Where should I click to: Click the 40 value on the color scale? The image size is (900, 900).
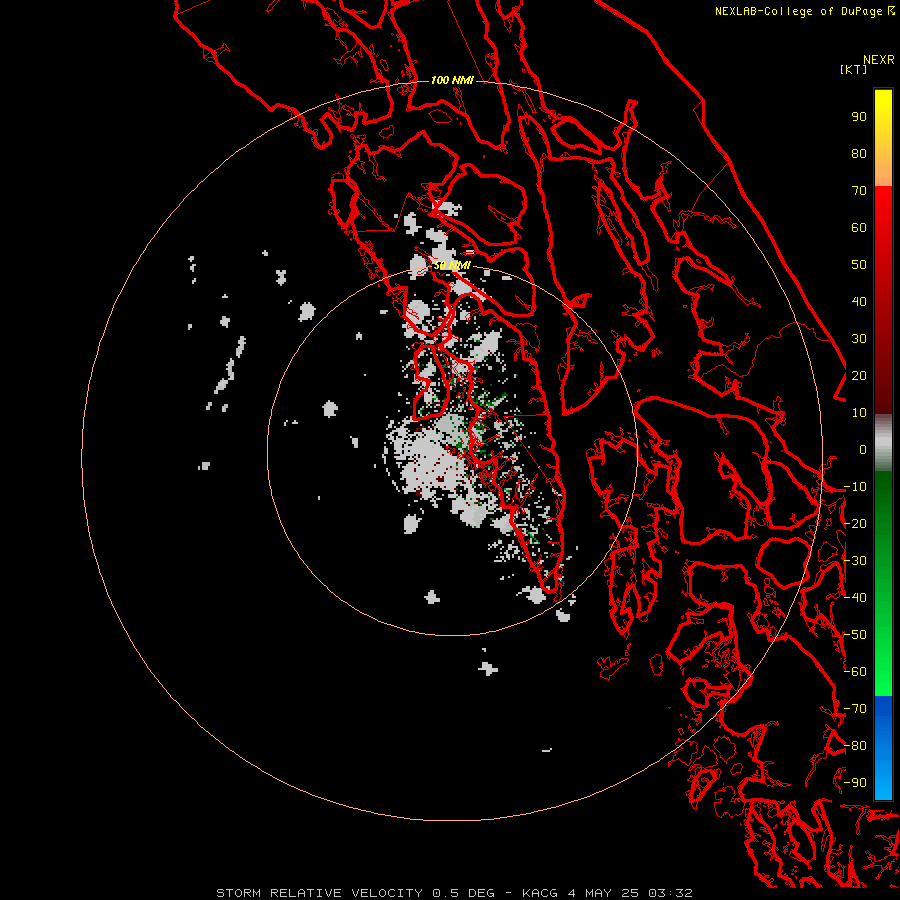click(859, 302)
